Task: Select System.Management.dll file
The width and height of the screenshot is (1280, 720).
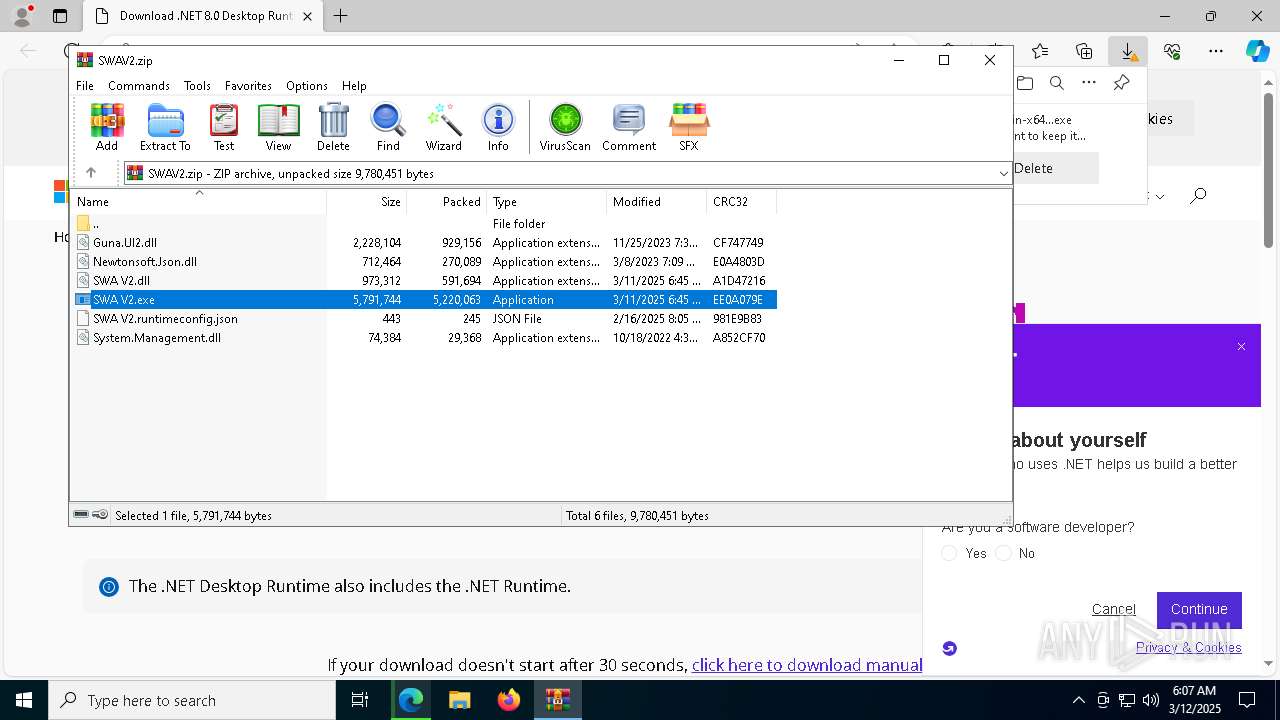Action: (x=157, y=338)
